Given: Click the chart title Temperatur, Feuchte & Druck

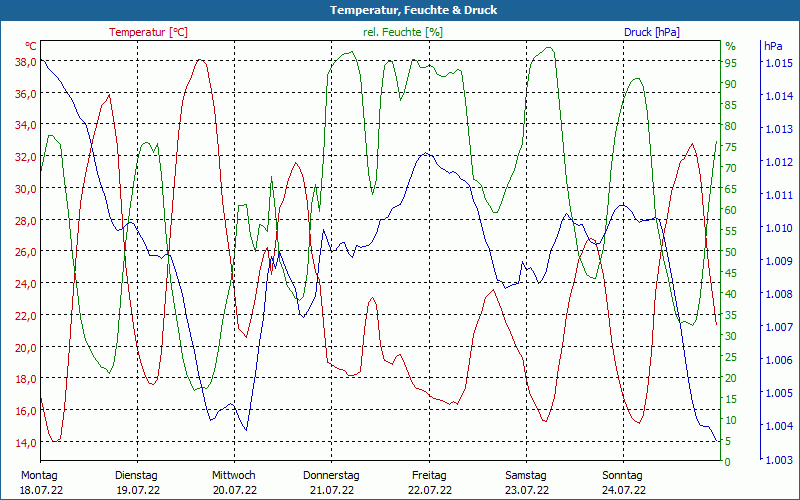Looking at the screenshot, I should coord(400,10).
